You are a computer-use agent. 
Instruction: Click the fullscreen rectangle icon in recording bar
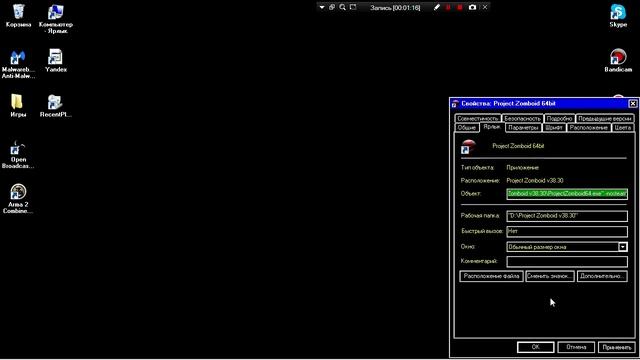click(353, 7)
